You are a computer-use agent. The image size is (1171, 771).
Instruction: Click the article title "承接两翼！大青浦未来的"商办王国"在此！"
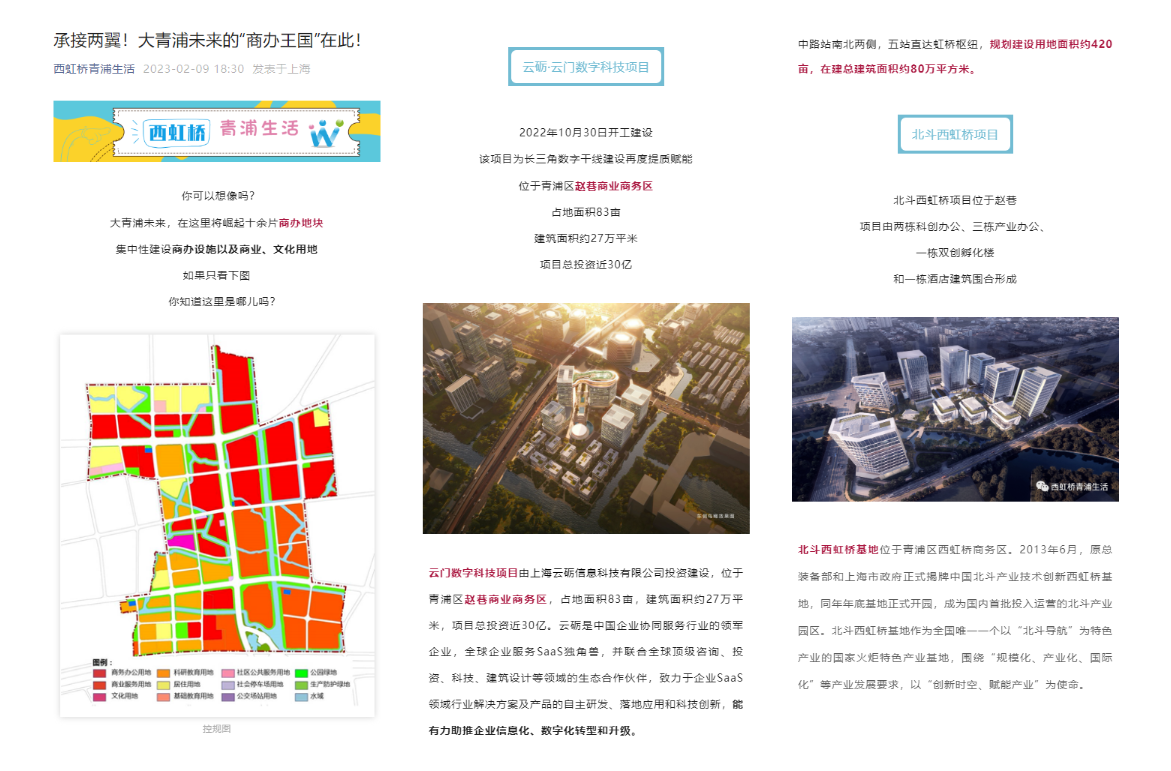(x=208, y=40)
